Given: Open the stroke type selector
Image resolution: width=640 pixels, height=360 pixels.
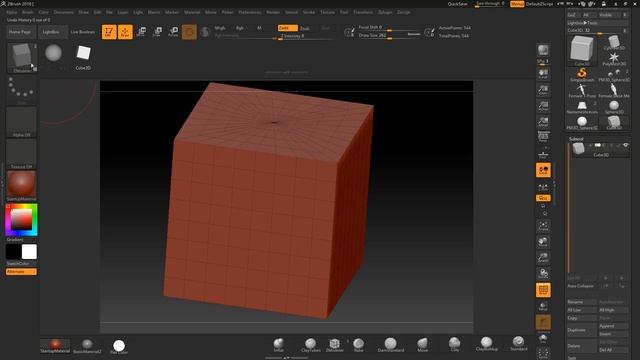Looking at the screenshot, I should click(x=21, y=90).
